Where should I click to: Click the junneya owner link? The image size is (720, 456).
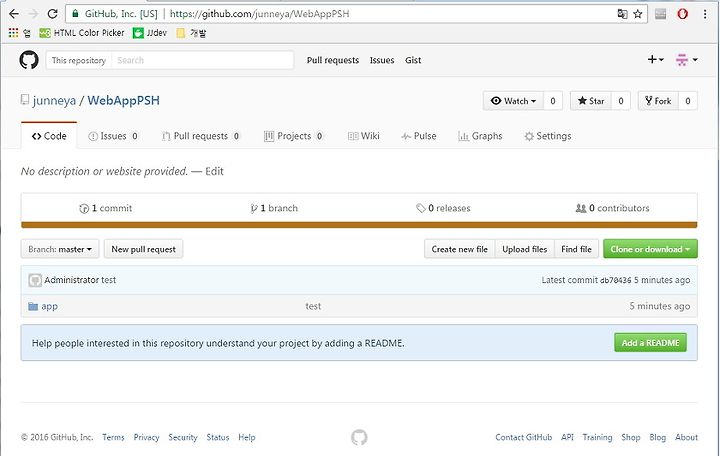coord(54,100)
